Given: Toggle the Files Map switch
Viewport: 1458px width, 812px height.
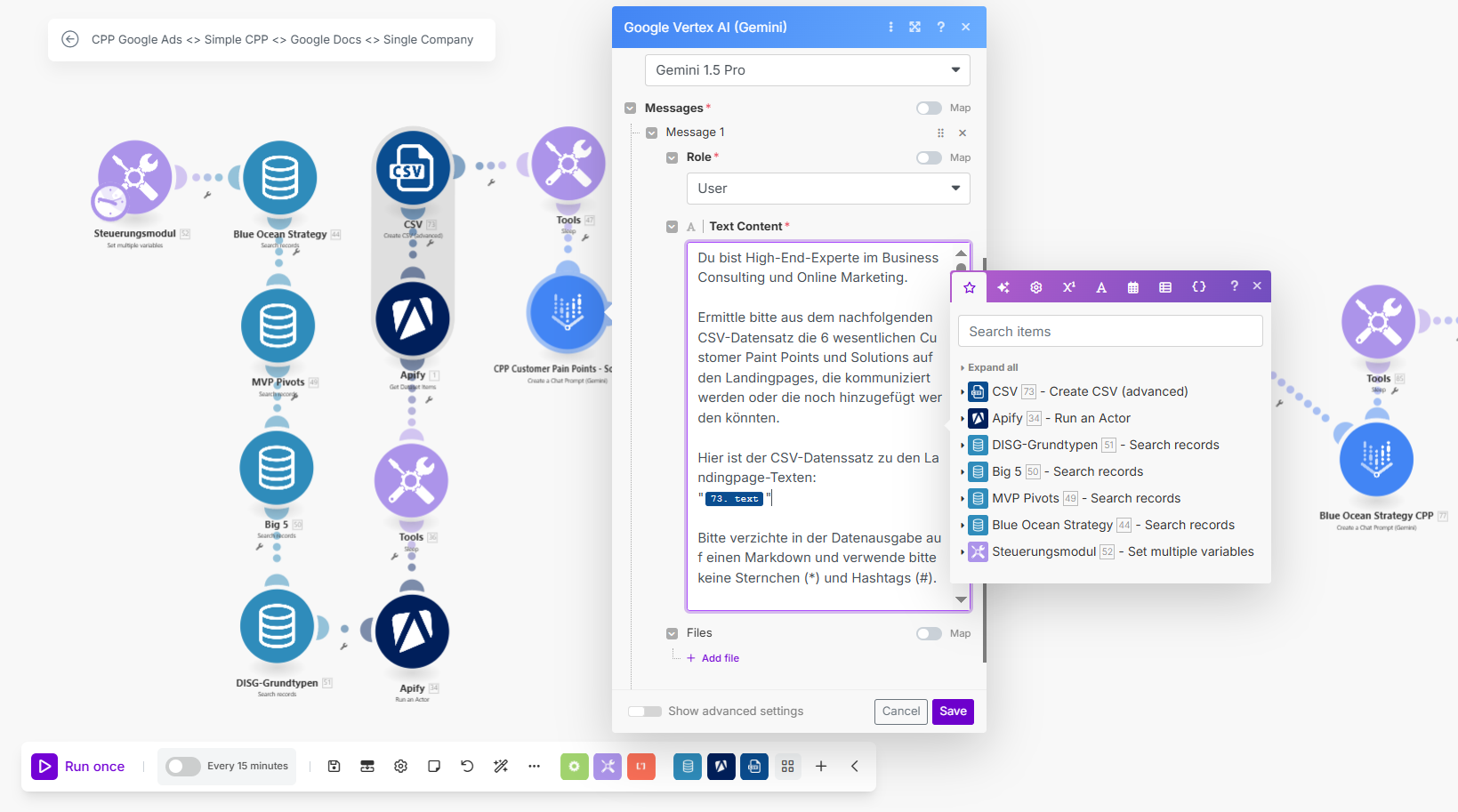Looking at the screenshot, I should 929,633.
